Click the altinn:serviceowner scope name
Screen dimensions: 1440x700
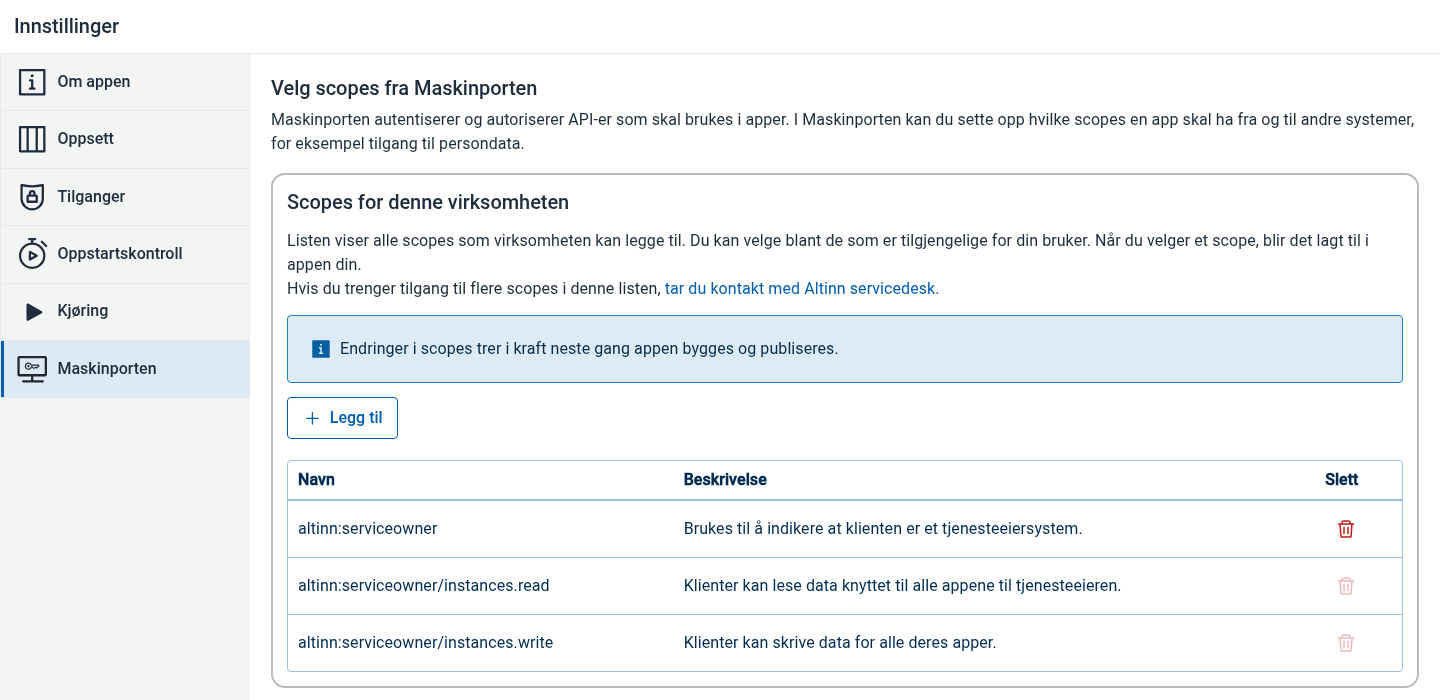click(x=368, y=528)
